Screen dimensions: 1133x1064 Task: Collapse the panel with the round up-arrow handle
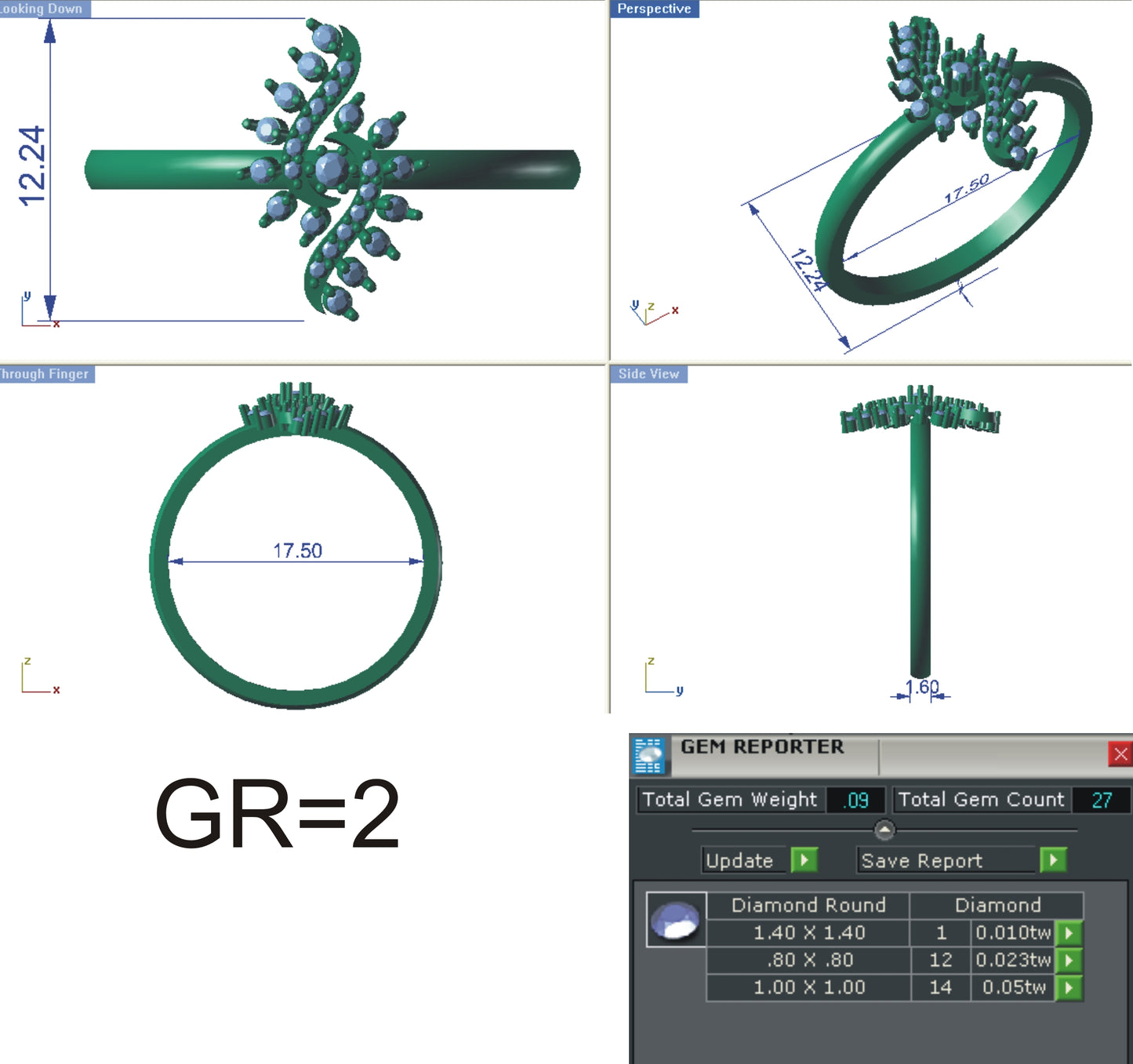[x=884, y=830]
